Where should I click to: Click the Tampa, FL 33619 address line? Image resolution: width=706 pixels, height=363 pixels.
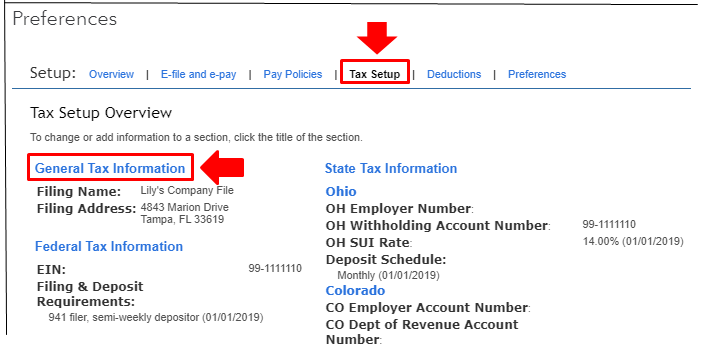click(x=182, y=219)
